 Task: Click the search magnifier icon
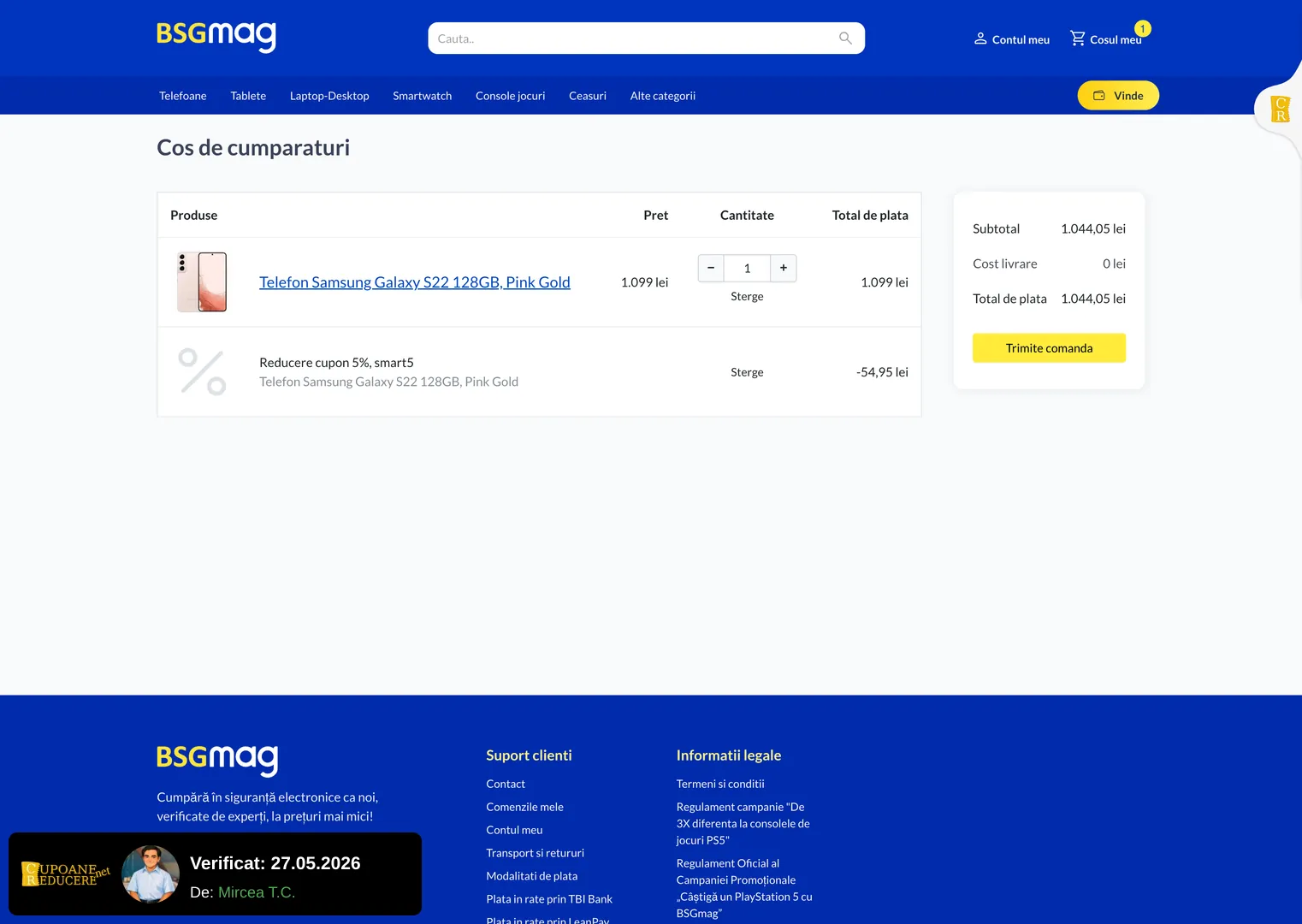845,38
